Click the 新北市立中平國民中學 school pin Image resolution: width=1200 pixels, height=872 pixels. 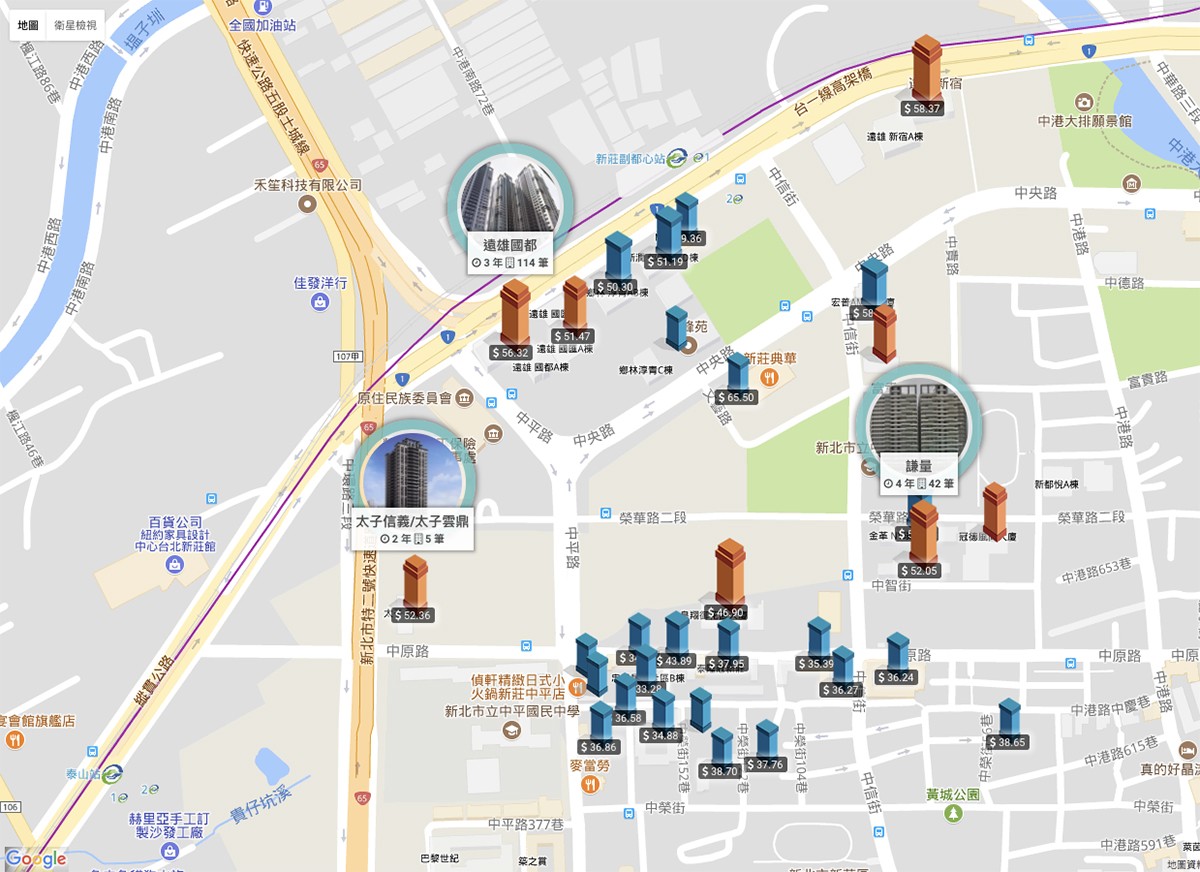click(x=512, y=730)
